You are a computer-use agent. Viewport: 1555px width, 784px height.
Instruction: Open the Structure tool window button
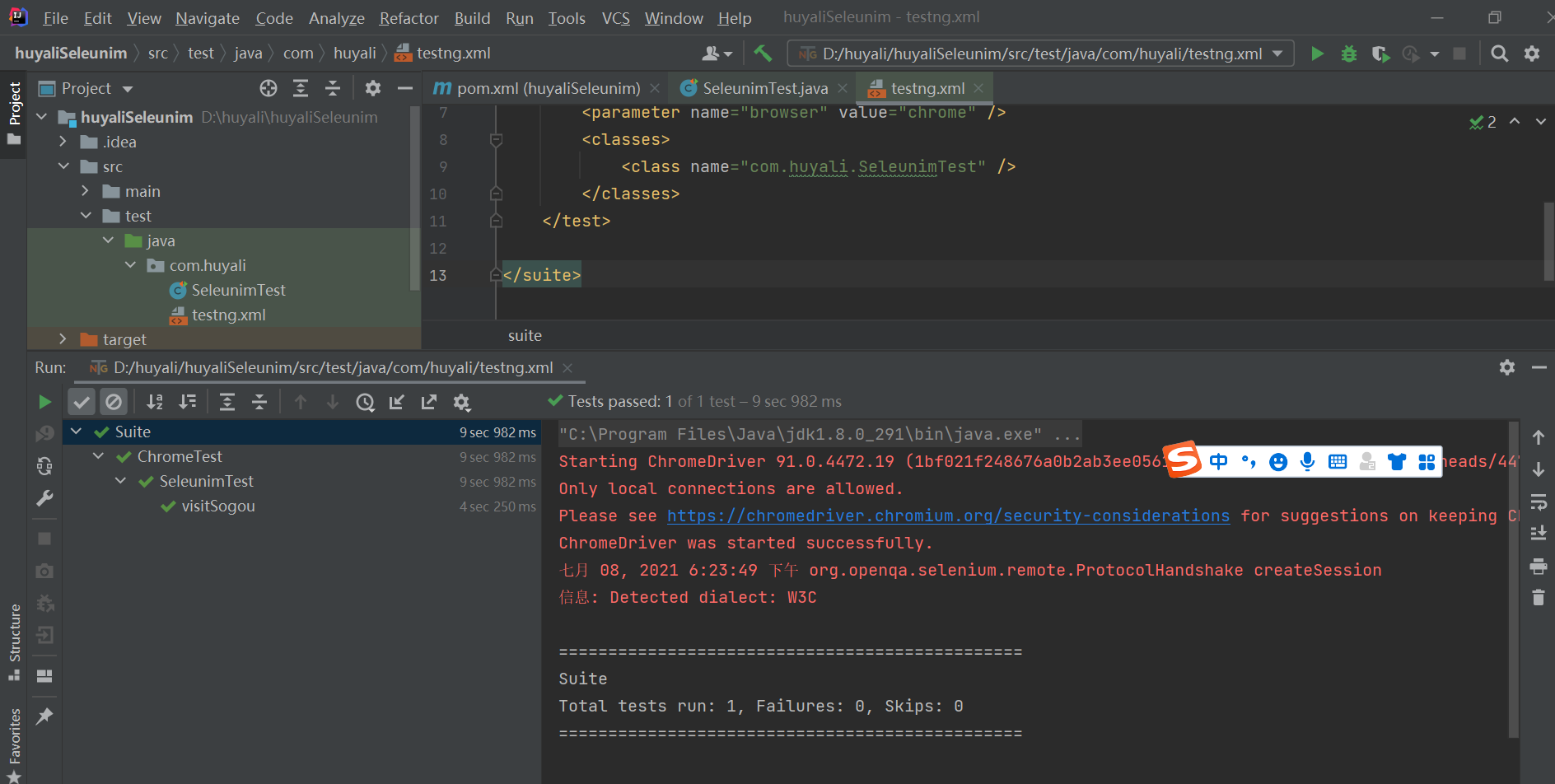14,641
